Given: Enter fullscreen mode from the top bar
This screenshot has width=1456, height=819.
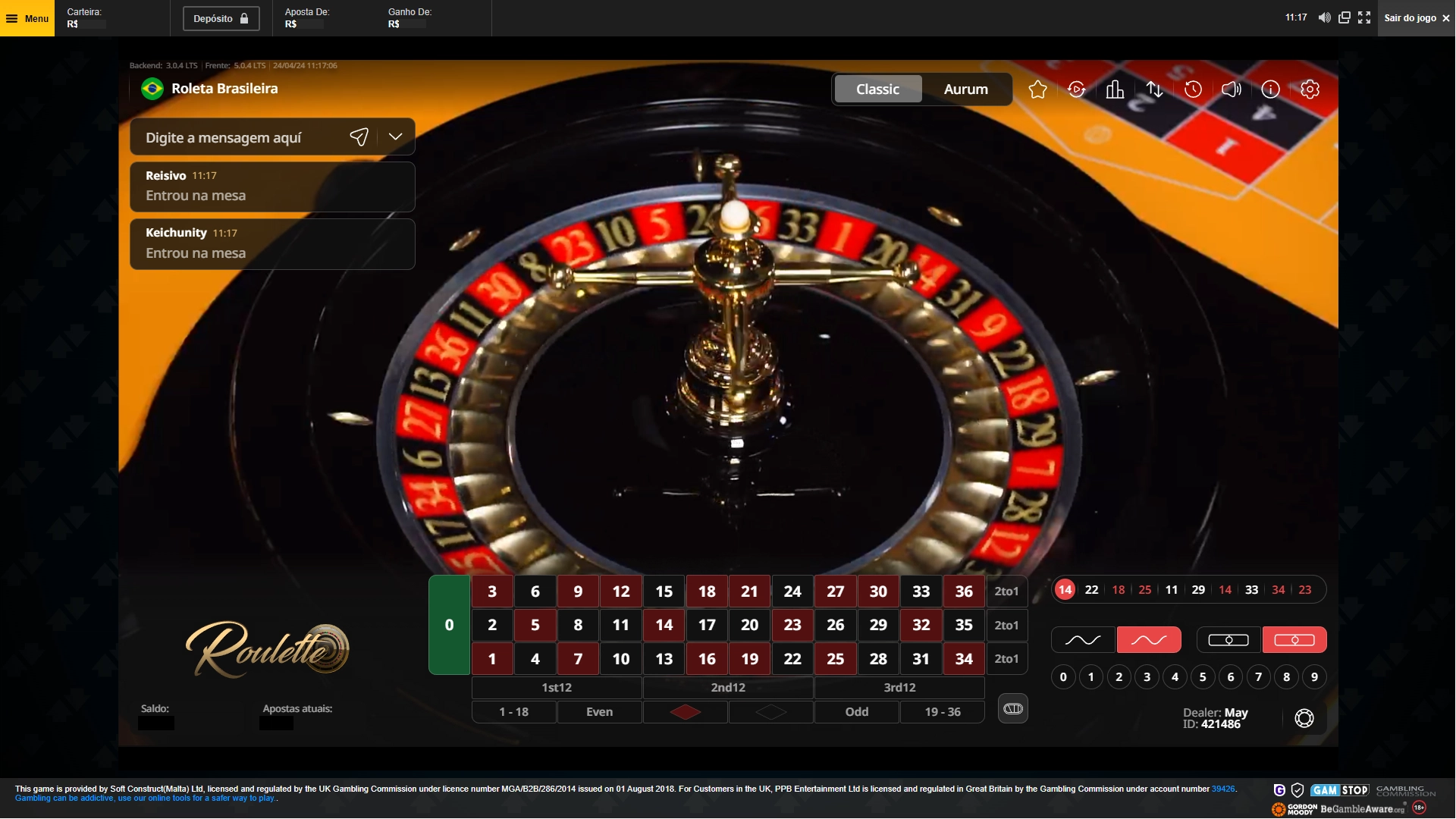Looking at the screenshot, I should click(1364, 17).
